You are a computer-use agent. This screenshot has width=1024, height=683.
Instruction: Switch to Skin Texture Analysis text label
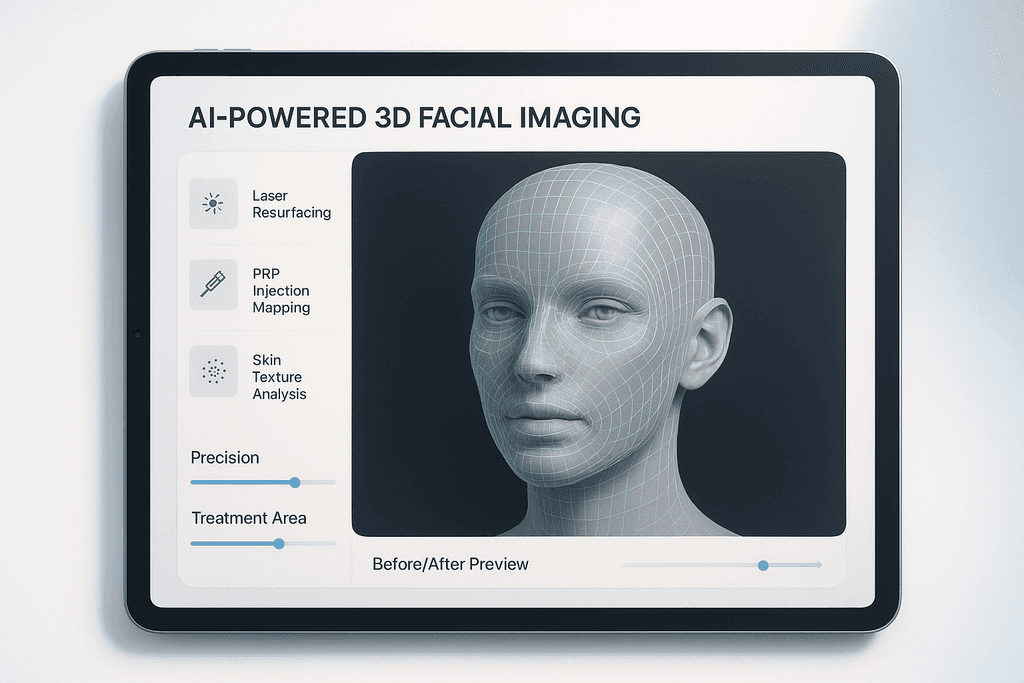[x=279, y=377]
